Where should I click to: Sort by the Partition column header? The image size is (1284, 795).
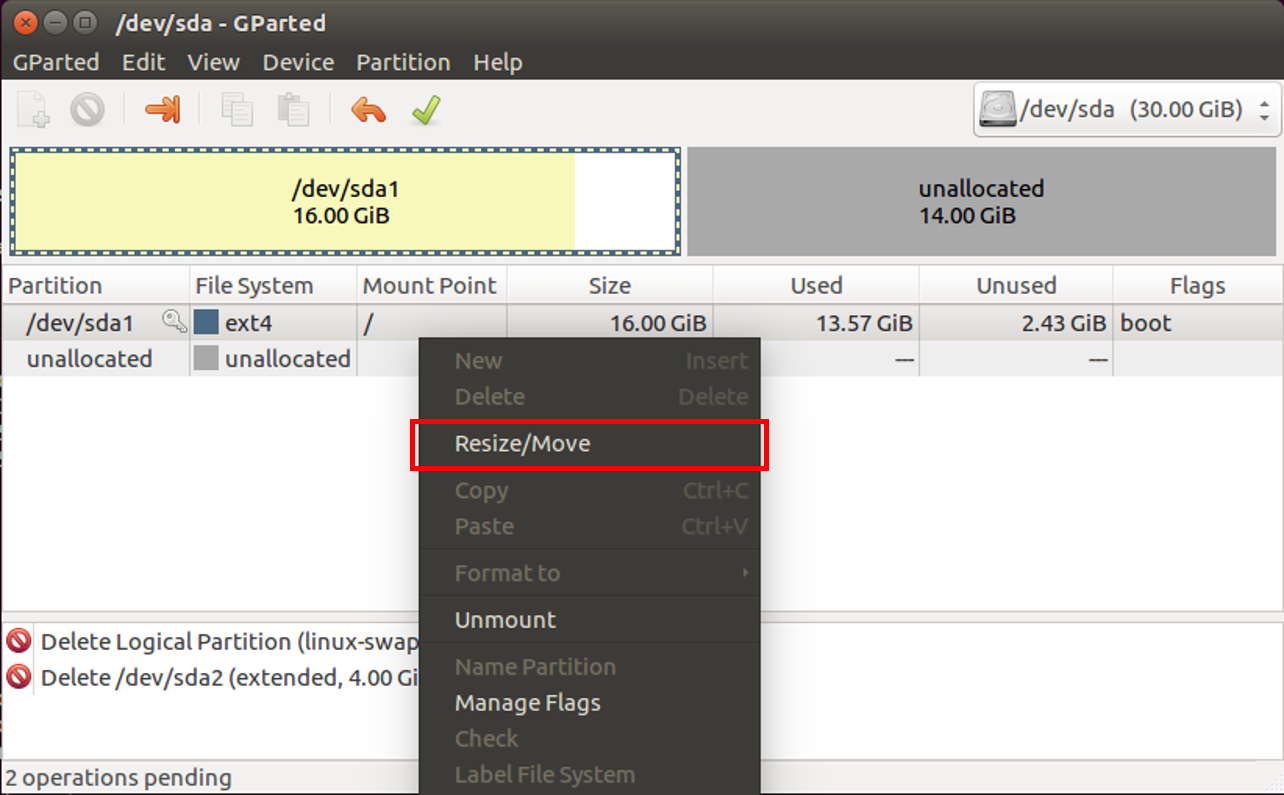(95, 286)
